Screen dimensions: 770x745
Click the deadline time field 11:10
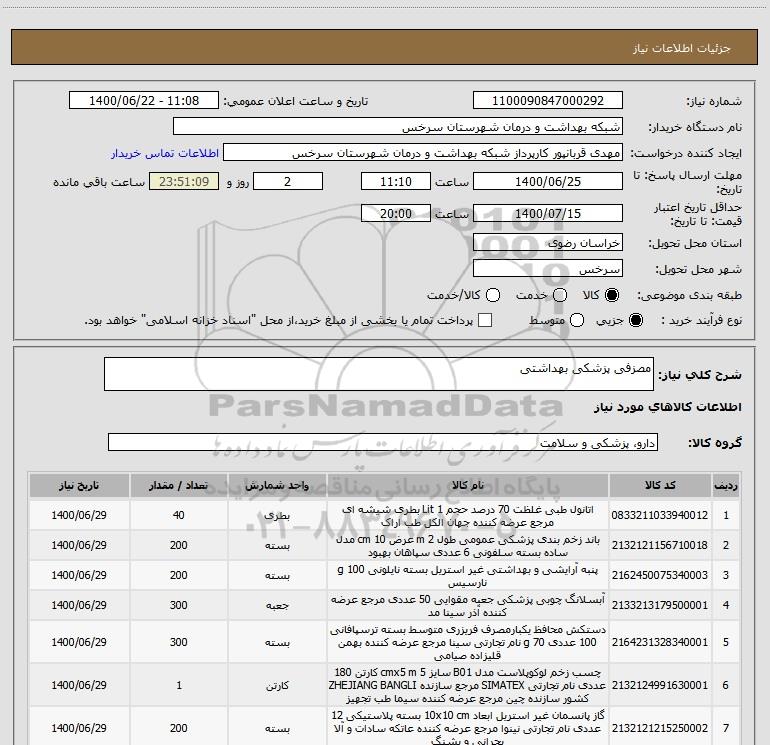pos(396,181)
